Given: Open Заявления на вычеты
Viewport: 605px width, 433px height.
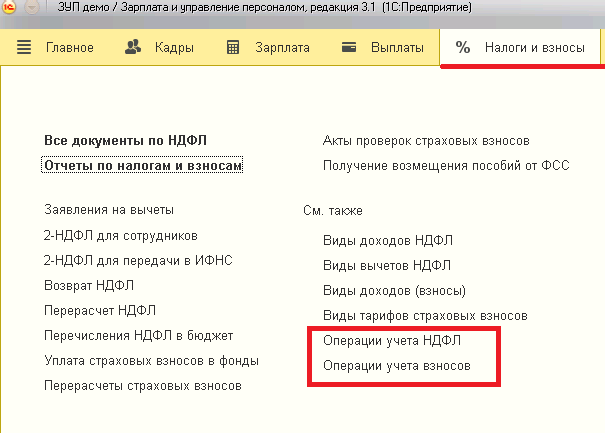Looking at the screenshot, I should [x=109, y=210].
